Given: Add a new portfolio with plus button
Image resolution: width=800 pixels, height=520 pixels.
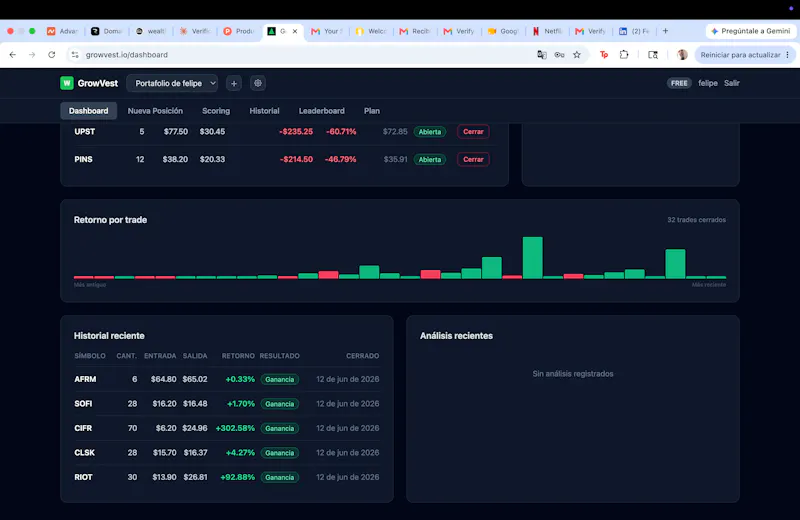Looking at the screenshot, I should click(x=234, y=83).
